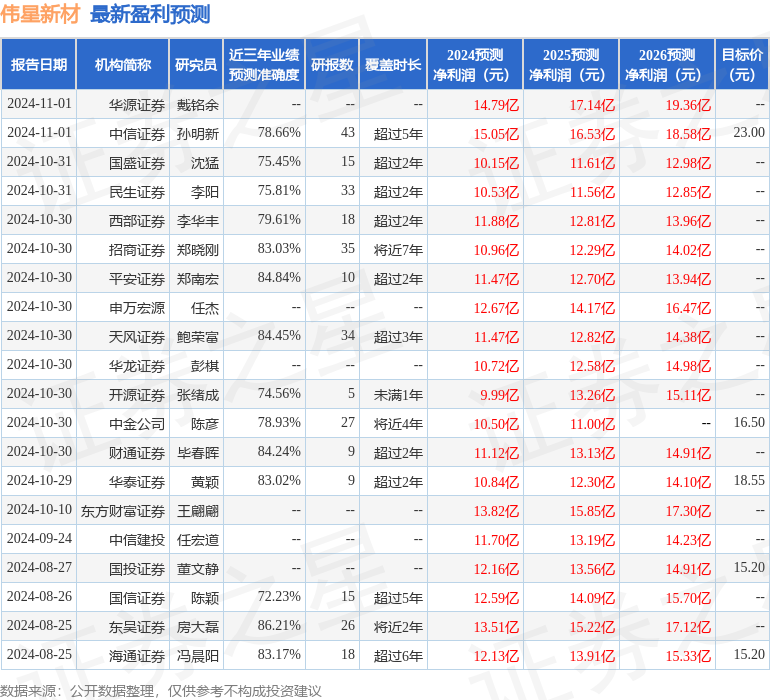
Task: Click the 研报数 column header
Action: click(332, 64)
